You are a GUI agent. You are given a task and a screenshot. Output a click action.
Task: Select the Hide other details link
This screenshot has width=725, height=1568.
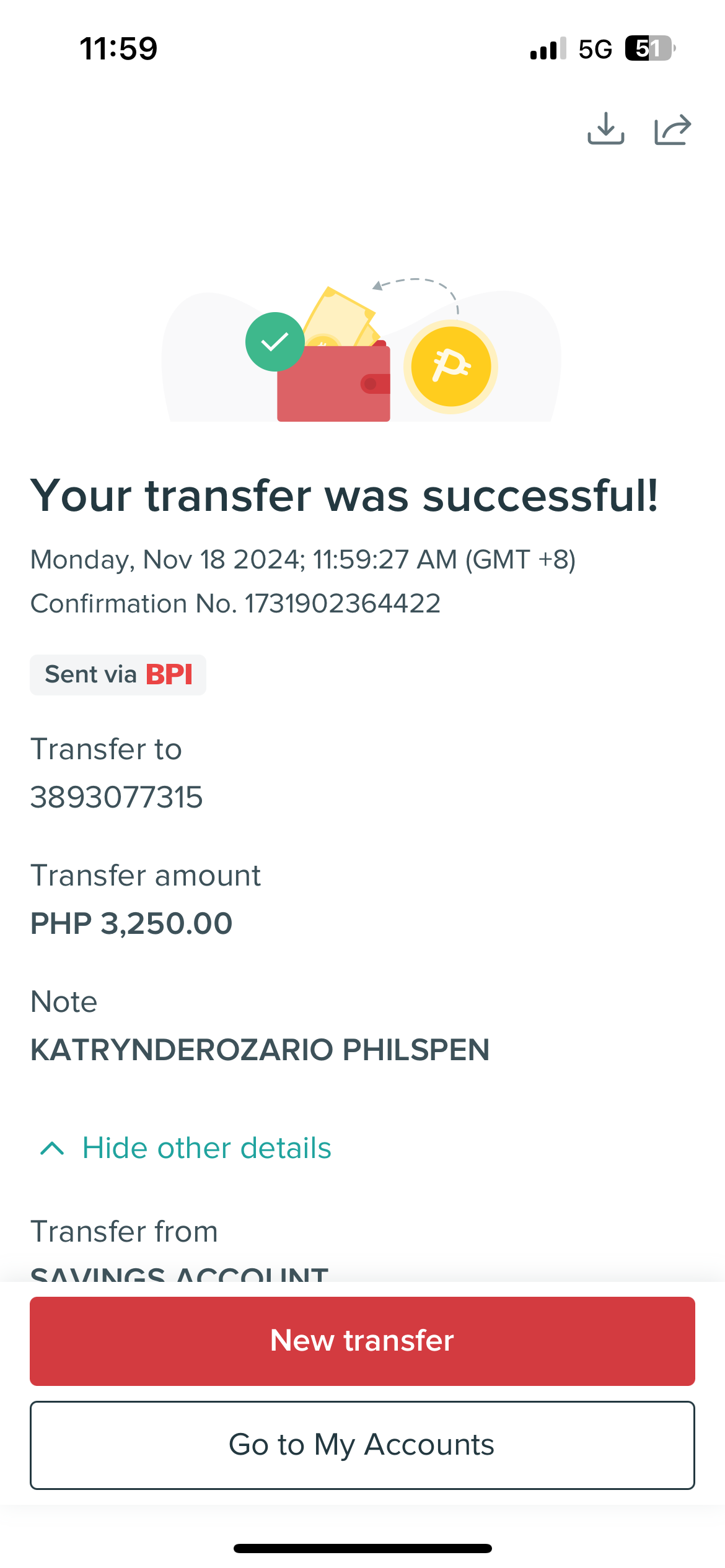[x=207, y=1148]
